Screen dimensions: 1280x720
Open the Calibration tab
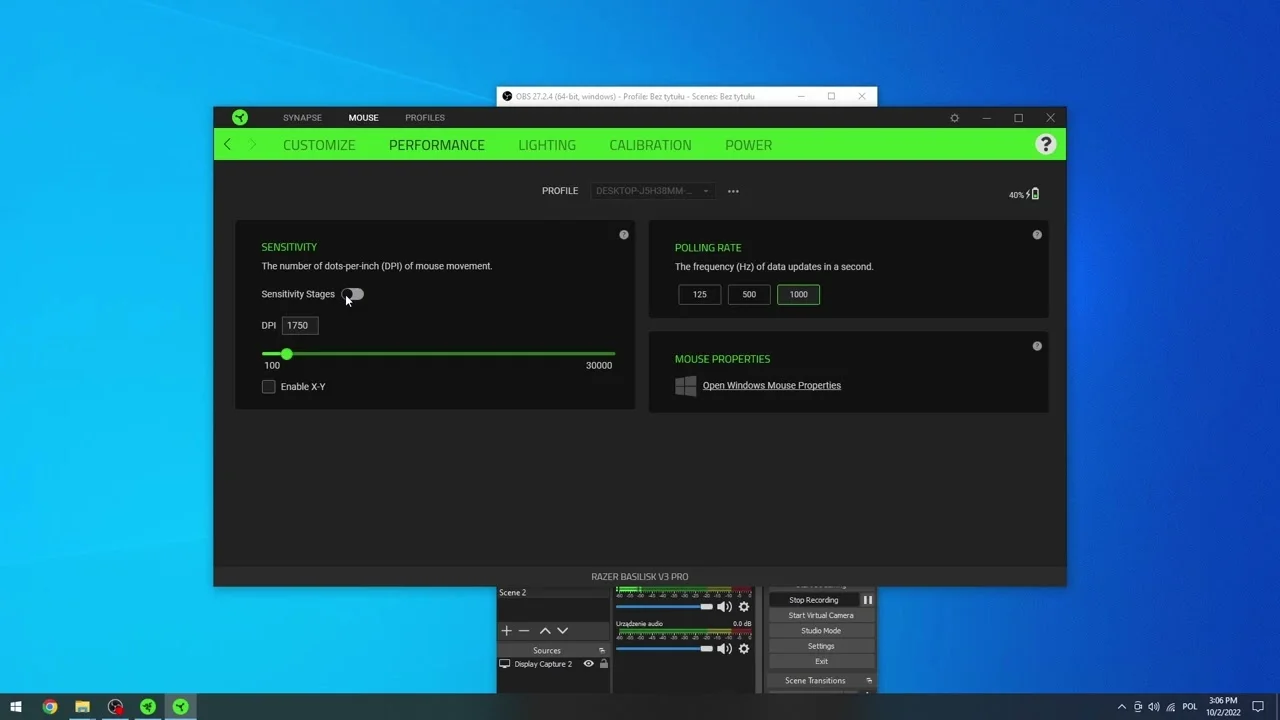pyautogui.click(x=650, y=145)
